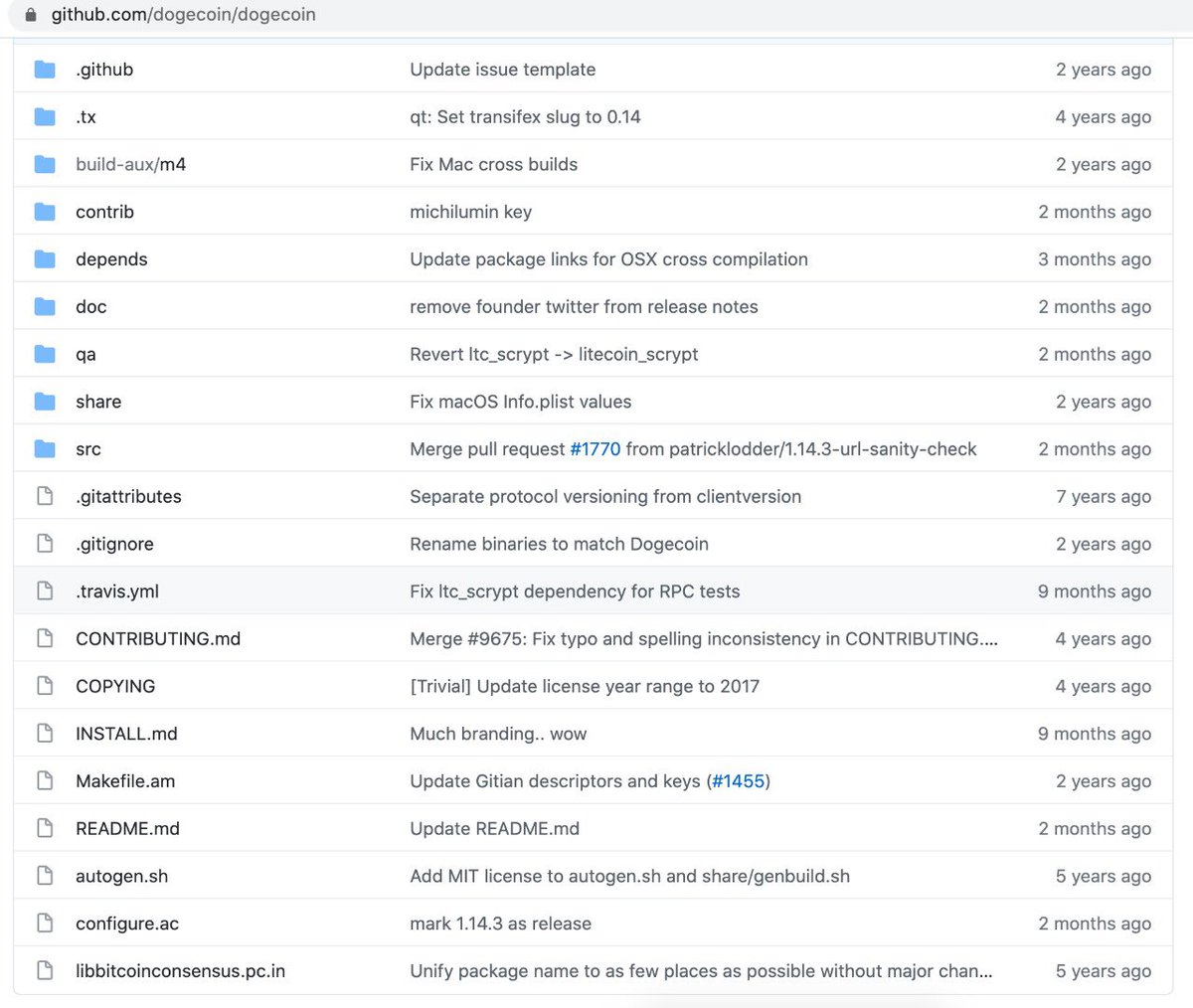The image size is (1193, 1008).
Task: Open the README.md file
Action: [x=127, y=829]
